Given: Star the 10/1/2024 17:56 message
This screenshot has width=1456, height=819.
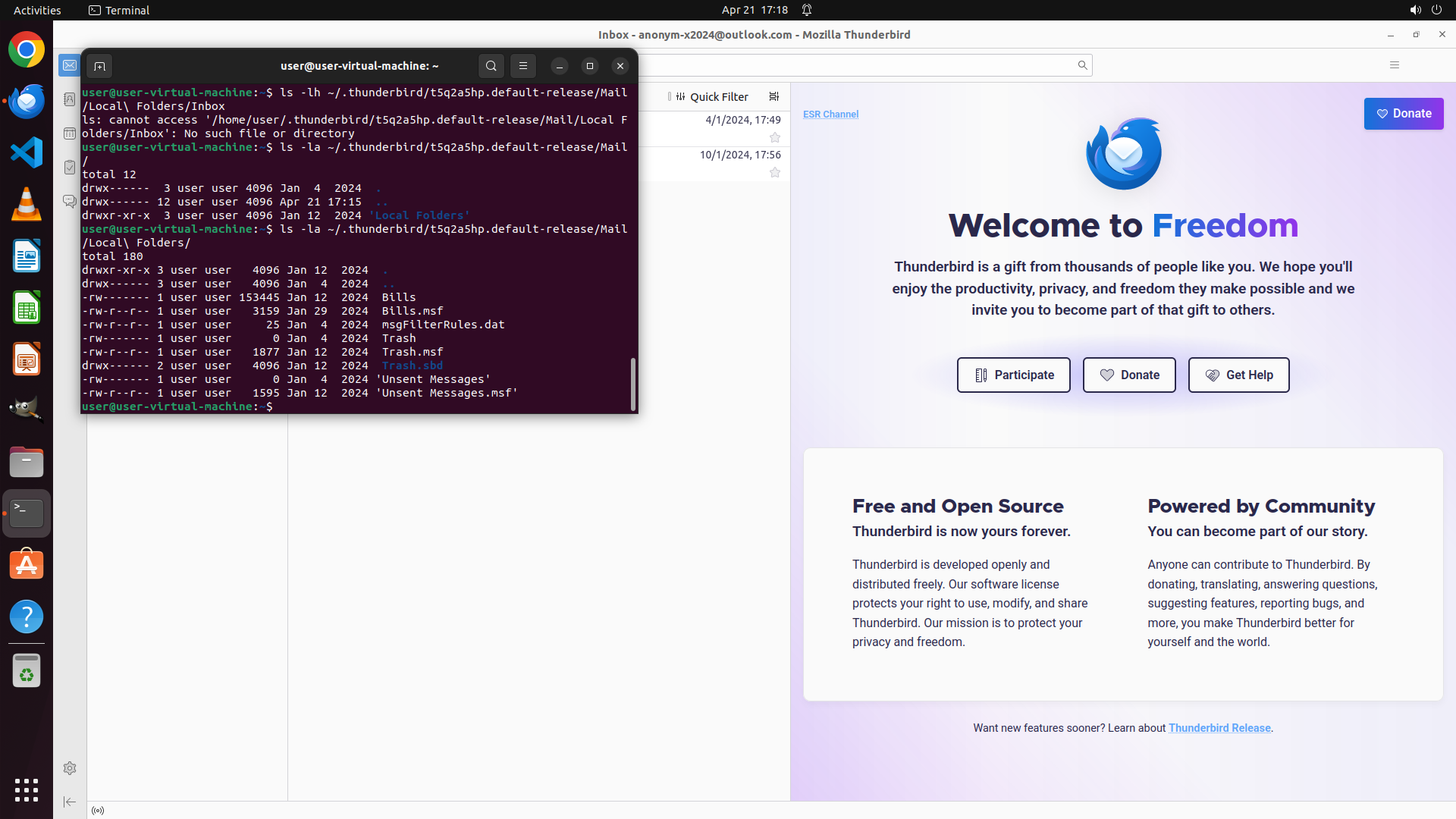Looking at the screenshot, I should [775, 172].
